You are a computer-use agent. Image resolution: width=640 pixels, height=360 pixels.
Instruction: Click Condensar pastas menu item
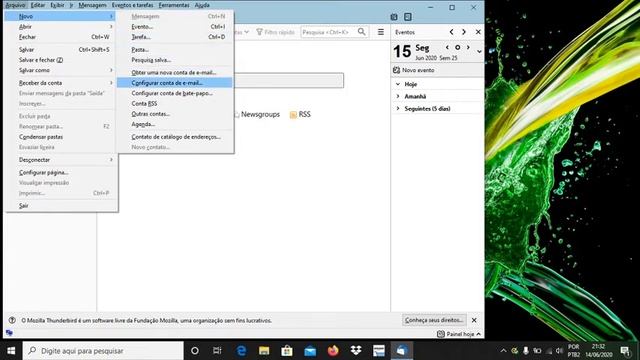[61, 137]
